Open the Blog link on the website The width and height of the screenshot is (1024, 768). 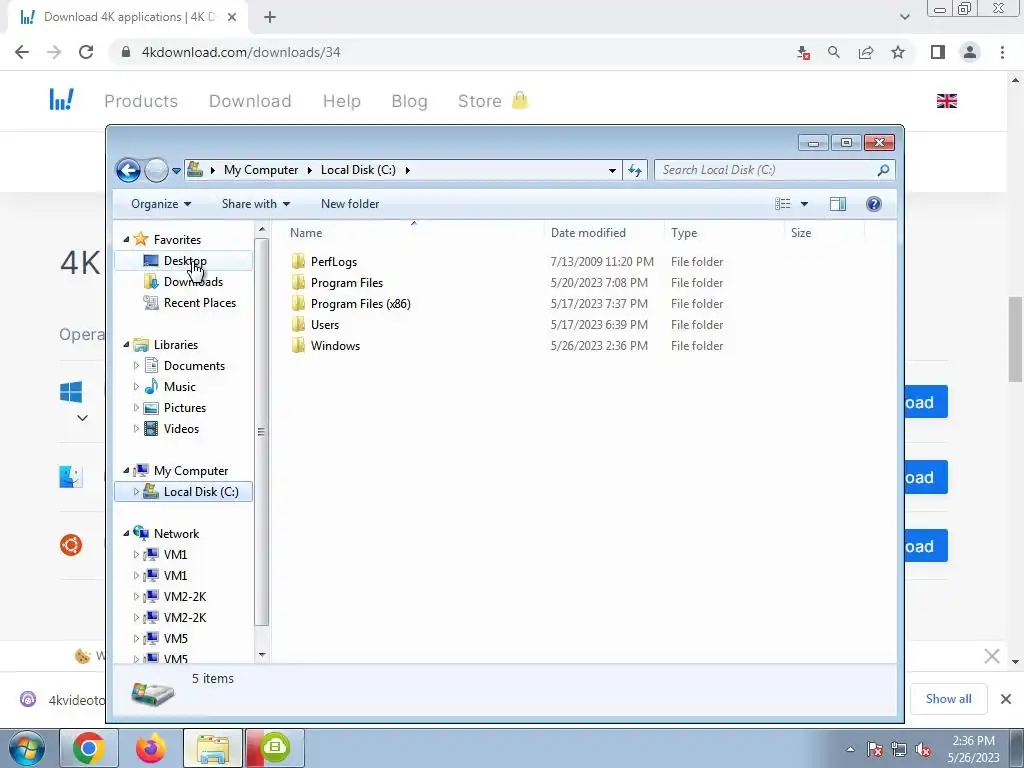(x=409, y=101)
